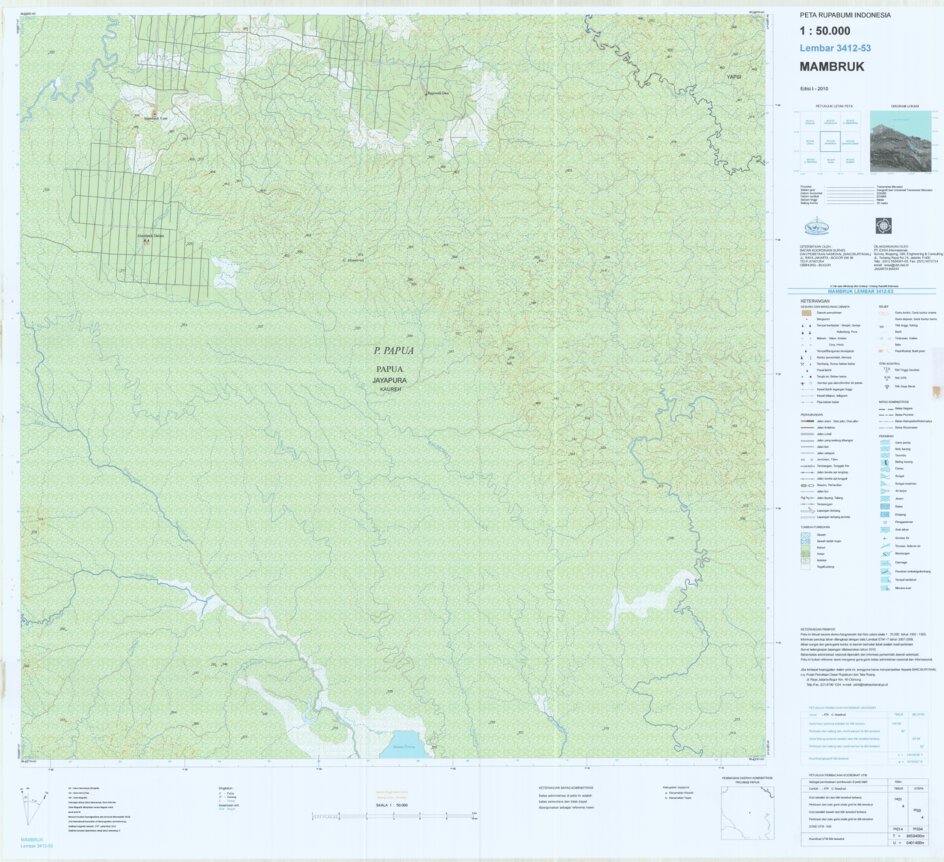Open the Diagram Lokasi terrain thumbnail
The image size is (944, 862).
click(x=903, y=141)
